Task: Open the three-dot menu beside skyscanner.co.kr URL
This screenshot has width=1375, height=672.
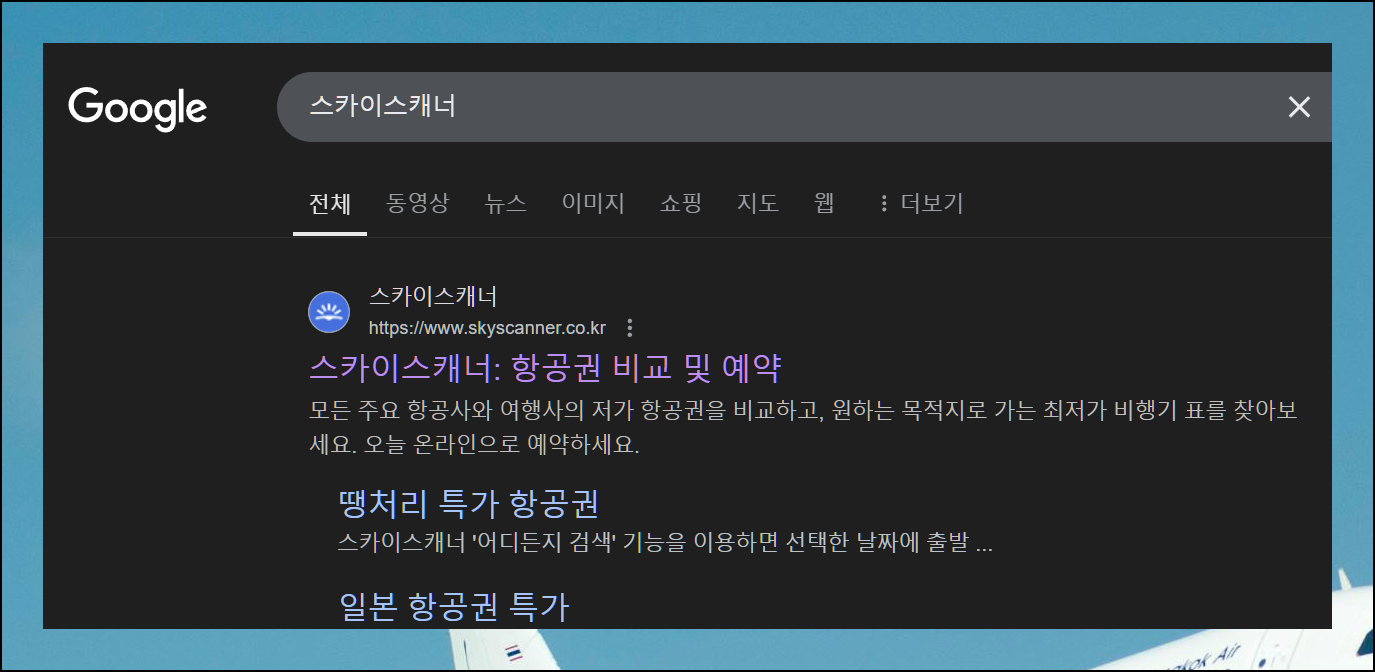Action: point(629,328)
